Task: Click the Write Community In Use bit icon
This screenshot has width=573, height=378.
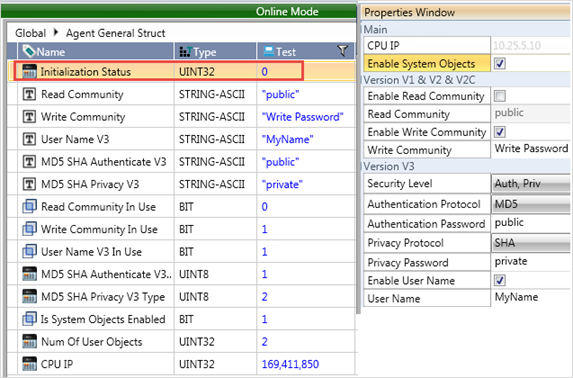Action: click(x=29, y=229)
